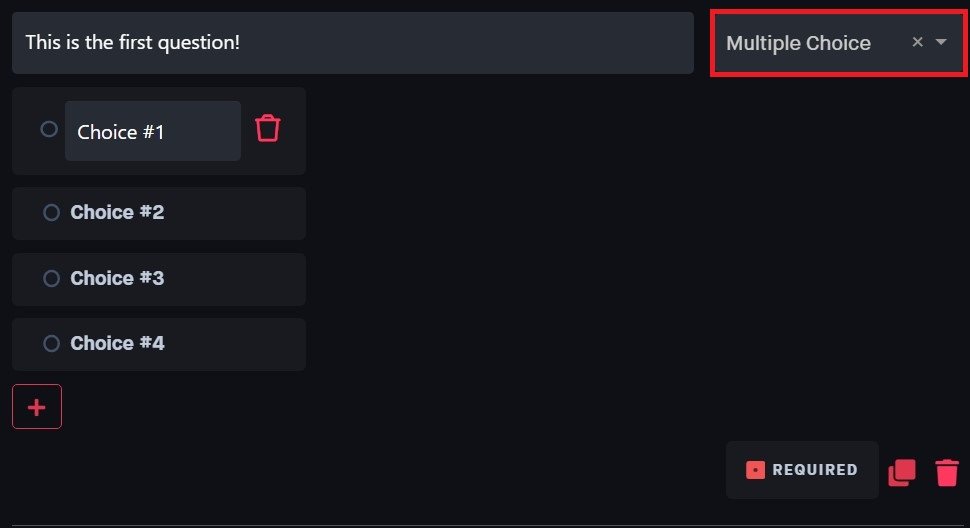970x528 pixels.
Task: Expand the question type dropdown arrow
Action: coord(941,42)
